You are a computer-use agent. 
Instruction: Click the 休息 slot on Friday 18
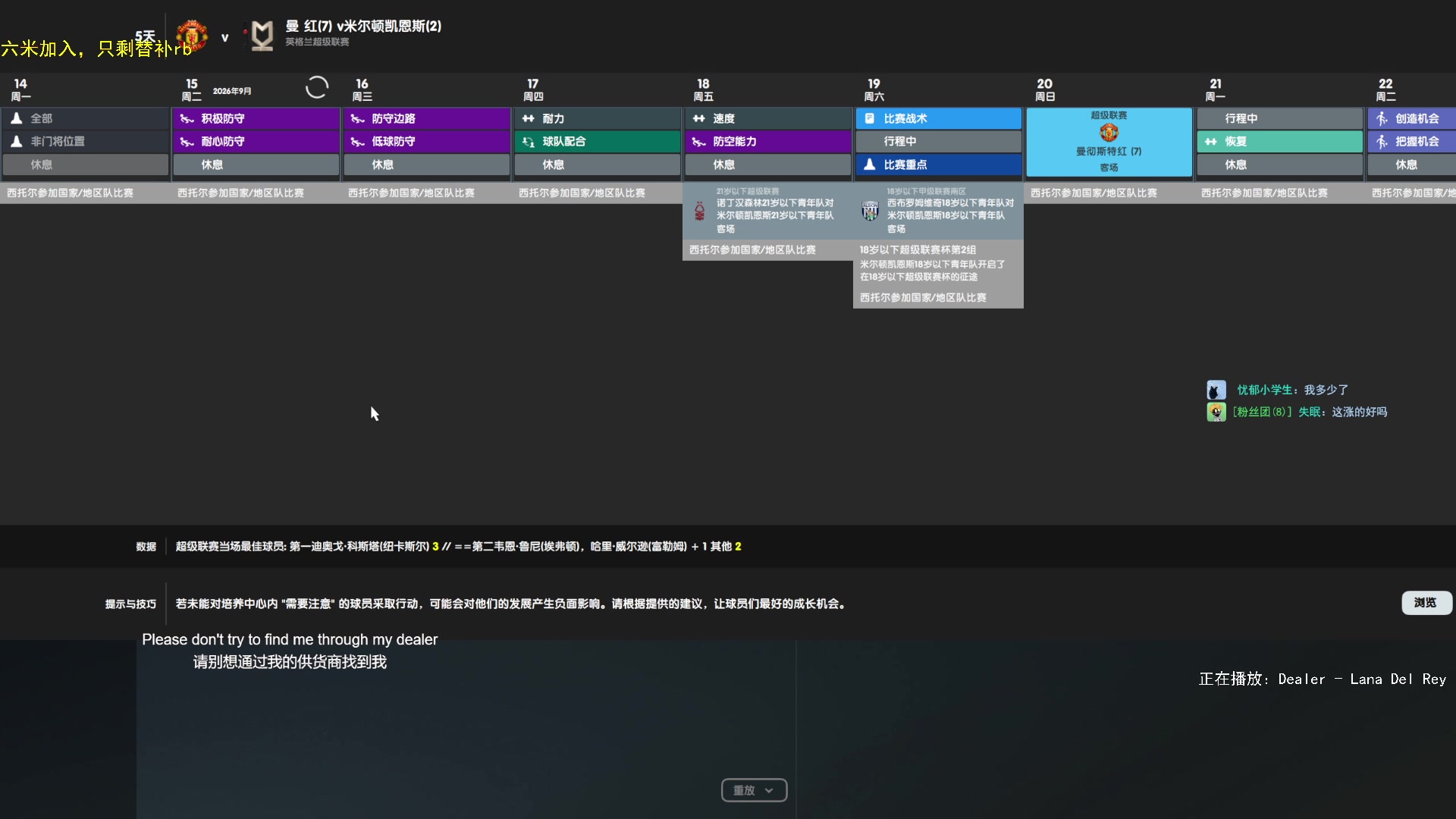(767, 165)
